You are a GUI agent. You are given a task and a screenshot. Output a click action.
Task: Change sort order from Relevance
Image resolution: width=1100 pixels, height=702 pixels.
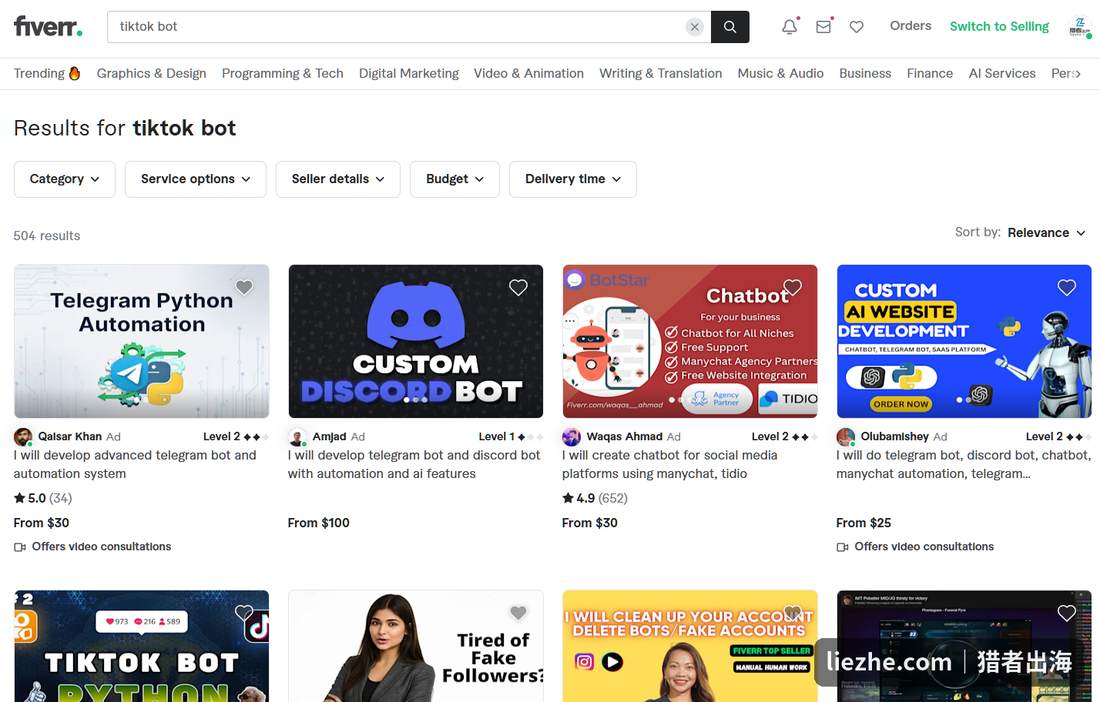(1046, 233)
